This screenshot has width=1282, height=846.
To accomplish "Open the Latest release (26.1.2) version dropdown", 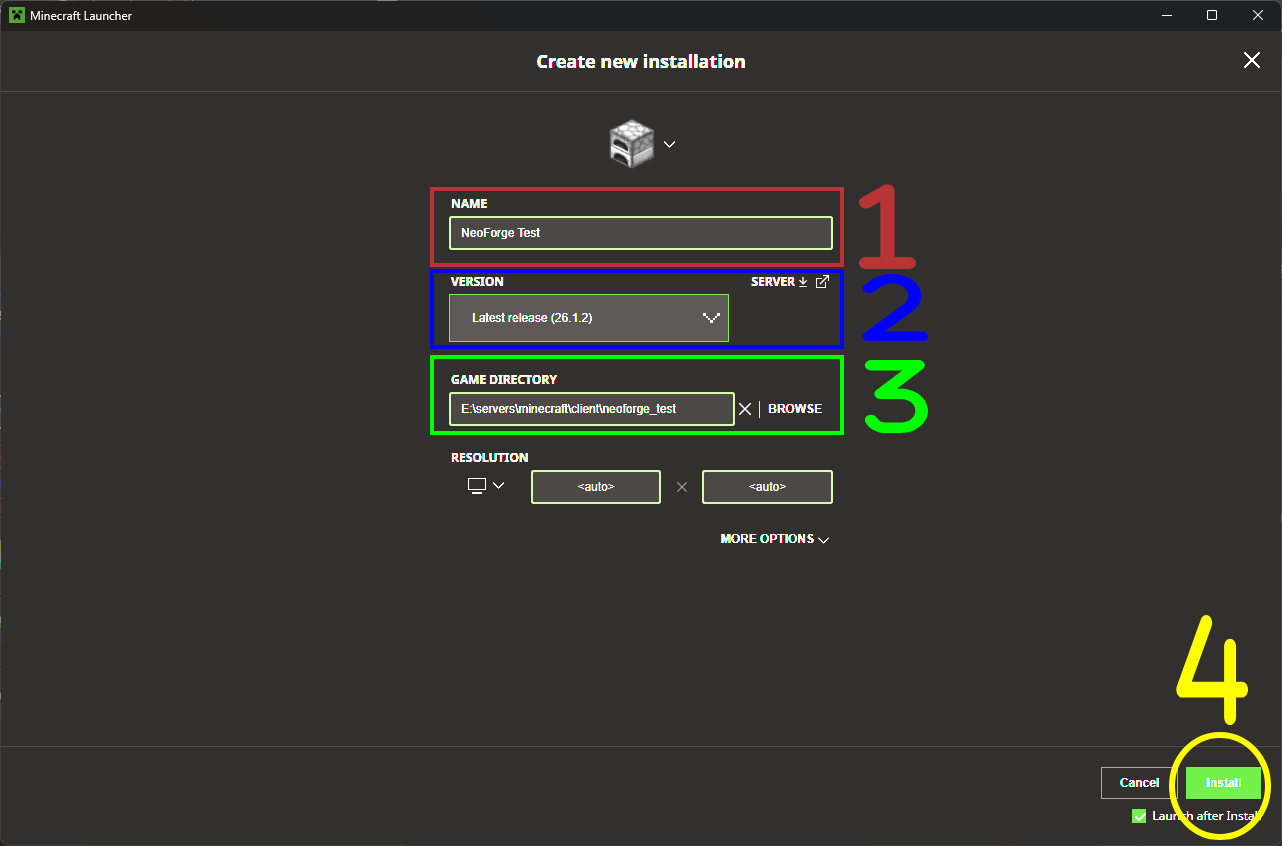I will (589, 318).
